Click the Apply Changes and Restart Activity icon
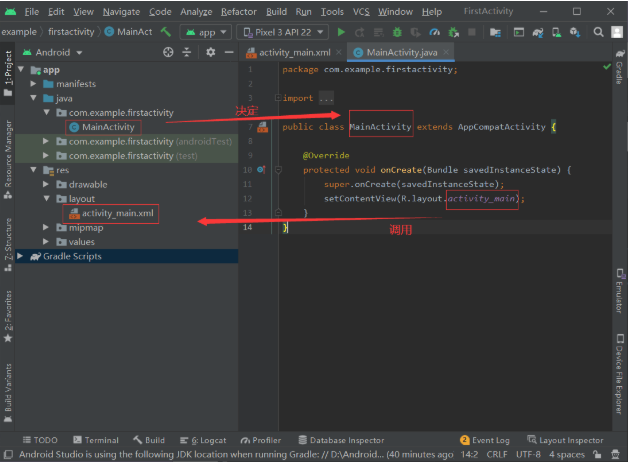The image size is (629, 463). tap(360, 32)
